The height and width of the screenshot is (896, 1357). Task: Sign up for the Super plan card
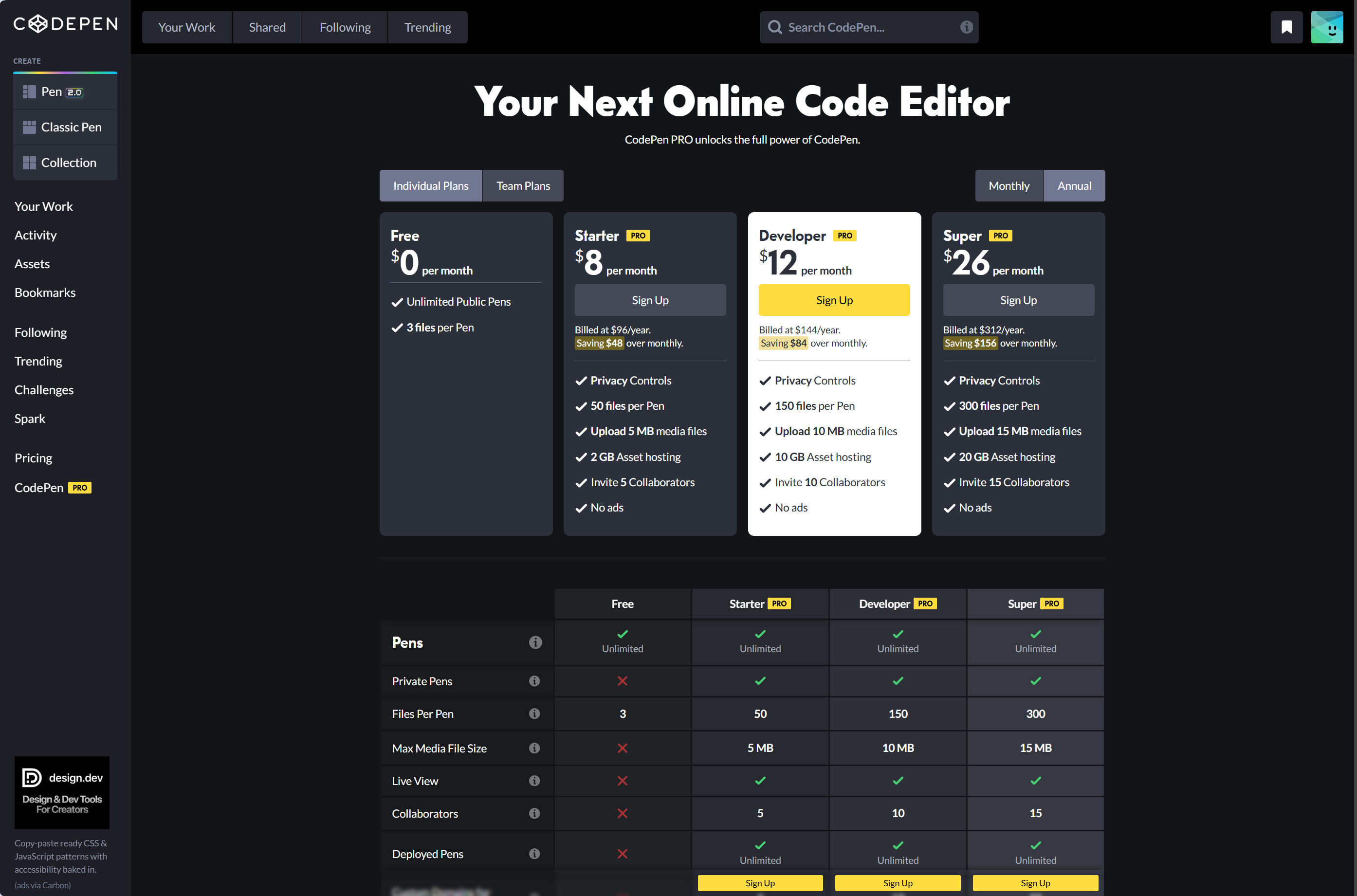pos(1019,300)
